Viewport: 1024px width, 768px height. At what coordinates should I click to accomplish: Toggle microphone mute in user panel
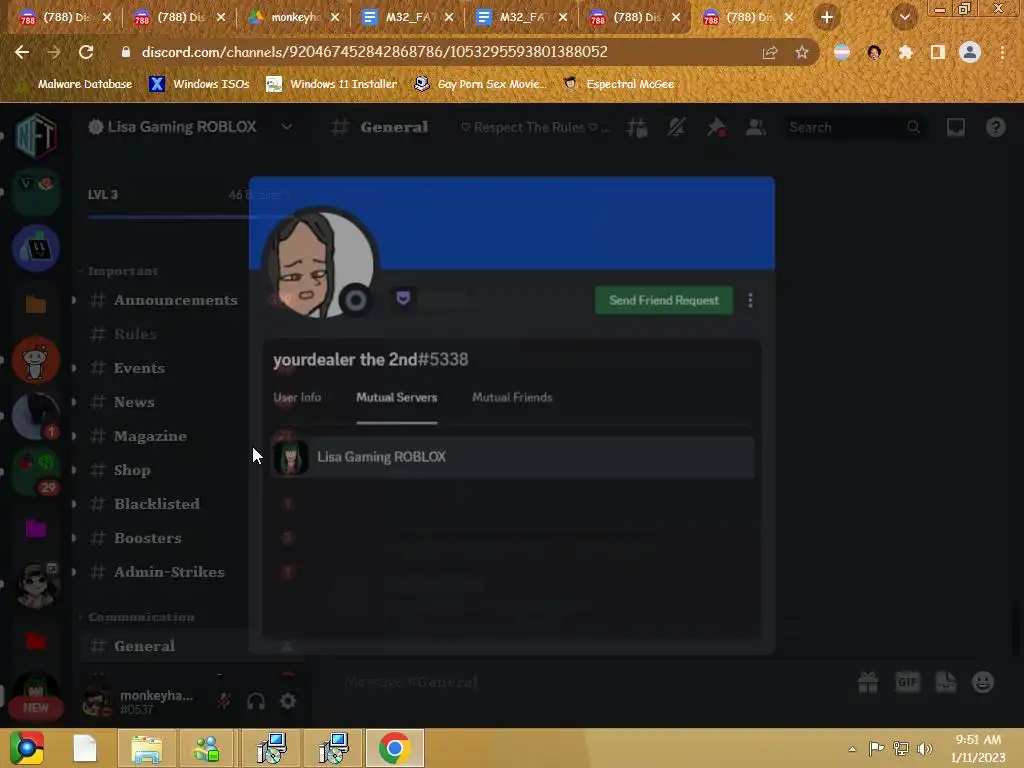tap(224, 701)
